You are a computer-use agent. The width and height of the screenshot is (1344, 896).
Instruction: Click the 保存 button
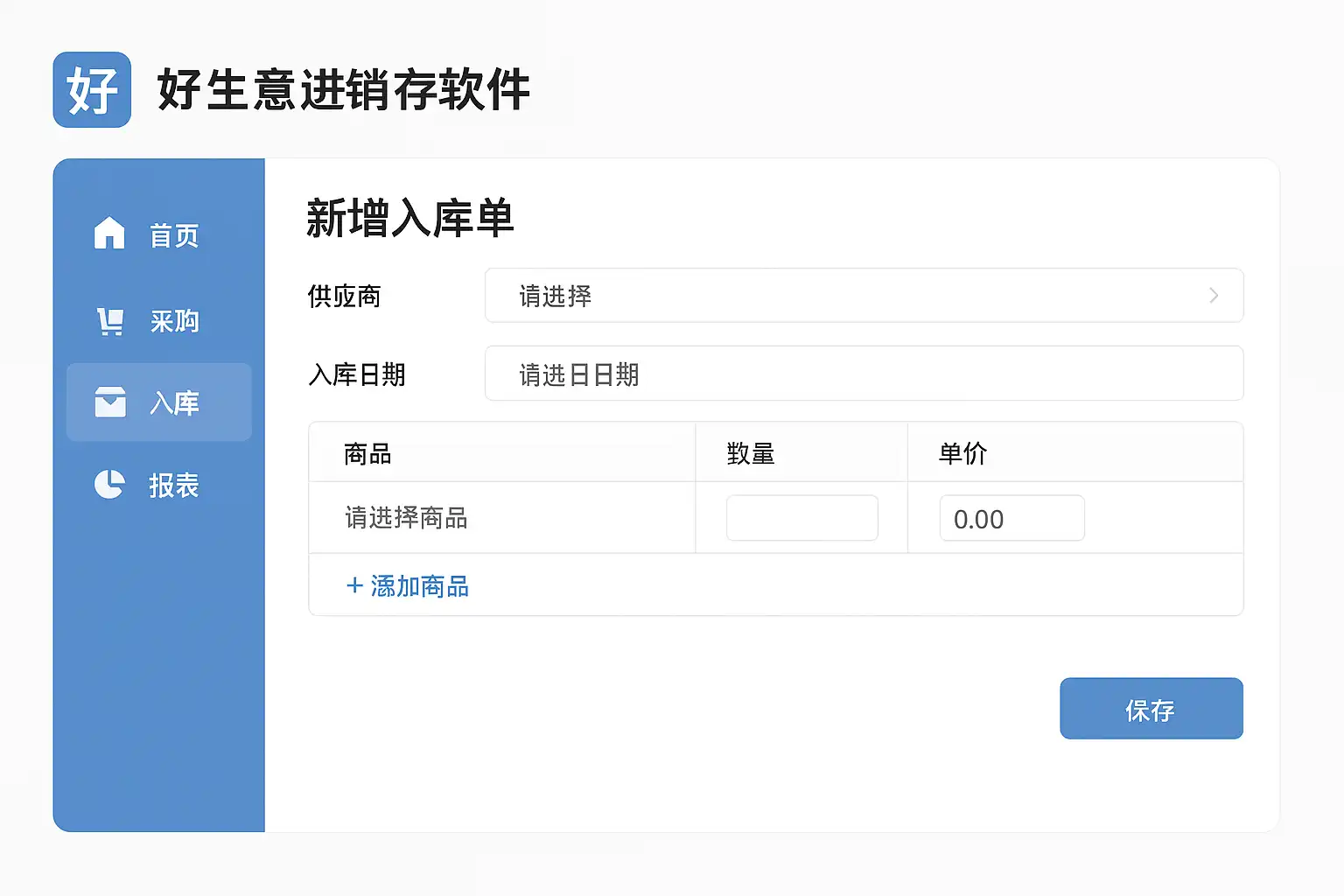coord(1151,709)
